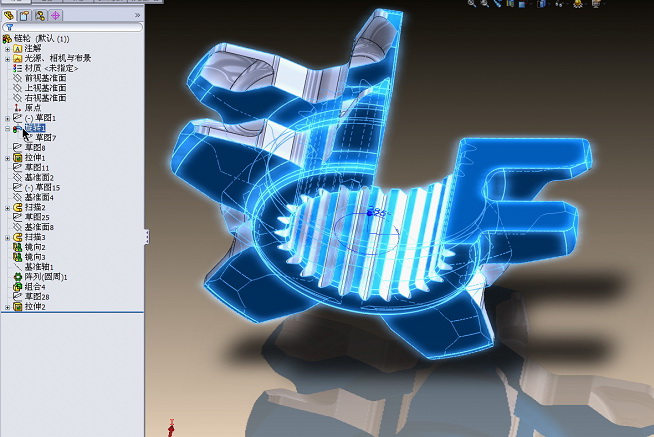Expand the 扫描3 sweep feature

coord(7,238)
